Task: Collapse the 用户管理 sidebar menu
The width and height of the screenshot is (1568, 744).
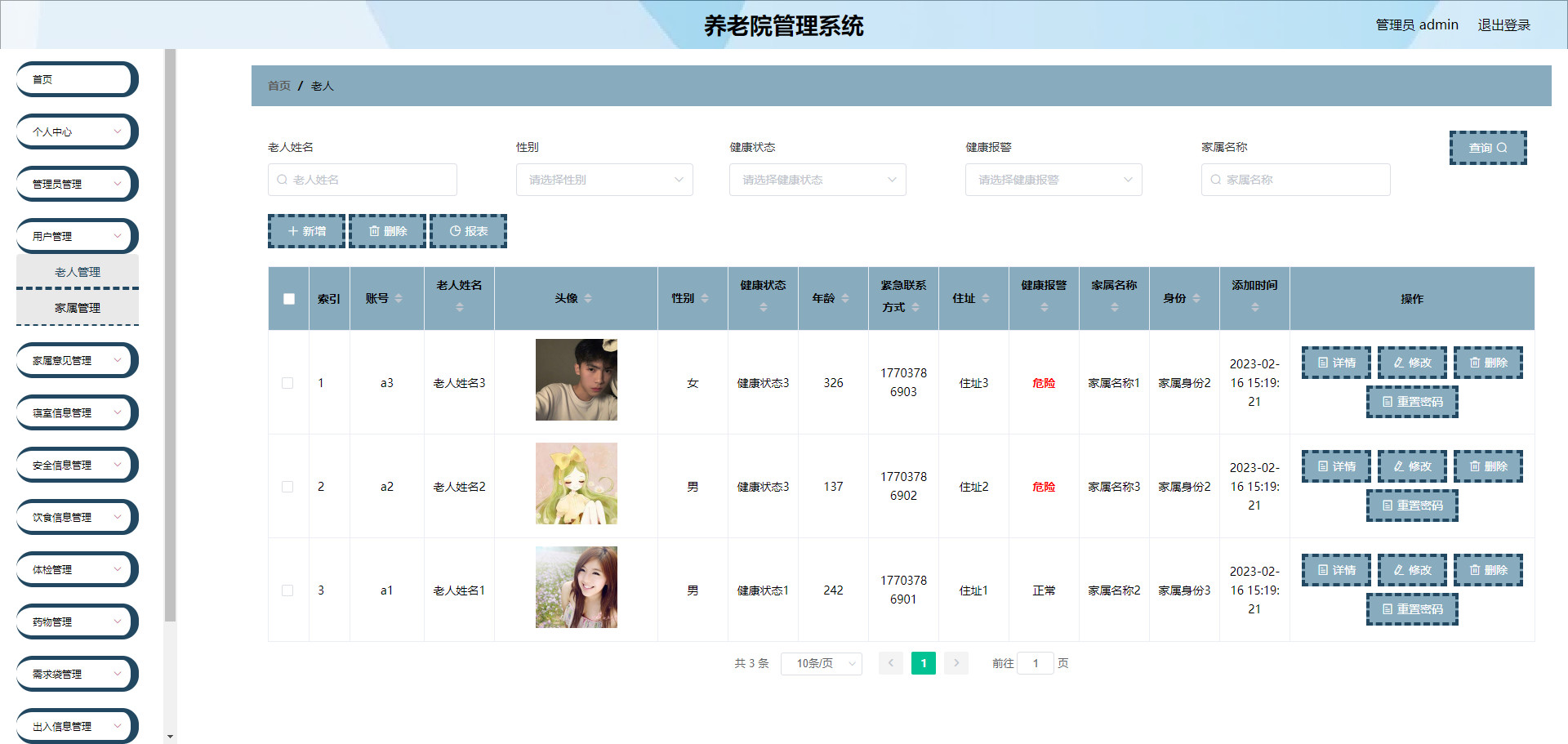Action: [x=77, y=236]
